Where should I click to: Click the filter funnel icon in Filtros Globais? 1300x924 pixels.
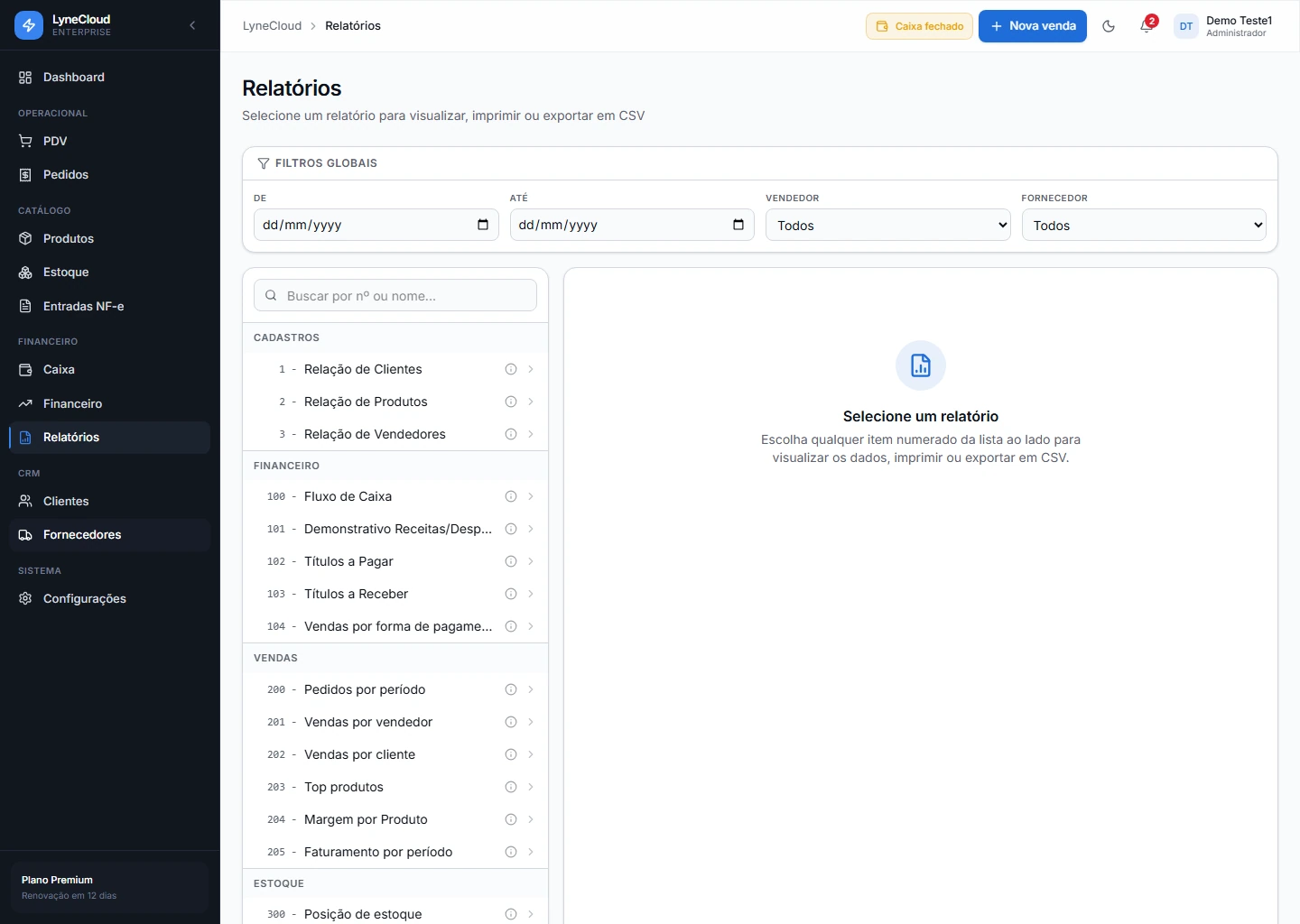264,163
